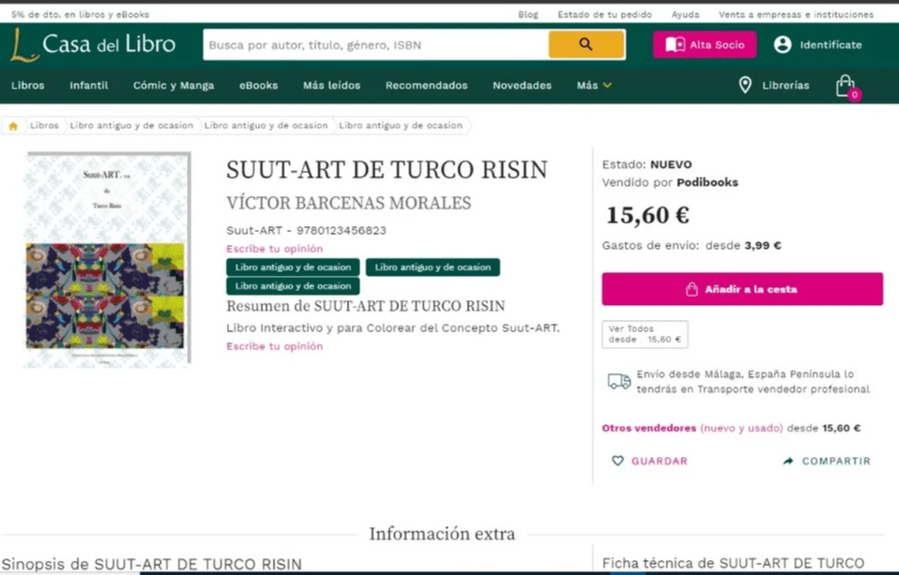Viewport: 899px width, 575px height.
Task: Click the author name Víctor Barcenas Morales
Action: click(349, 203)
